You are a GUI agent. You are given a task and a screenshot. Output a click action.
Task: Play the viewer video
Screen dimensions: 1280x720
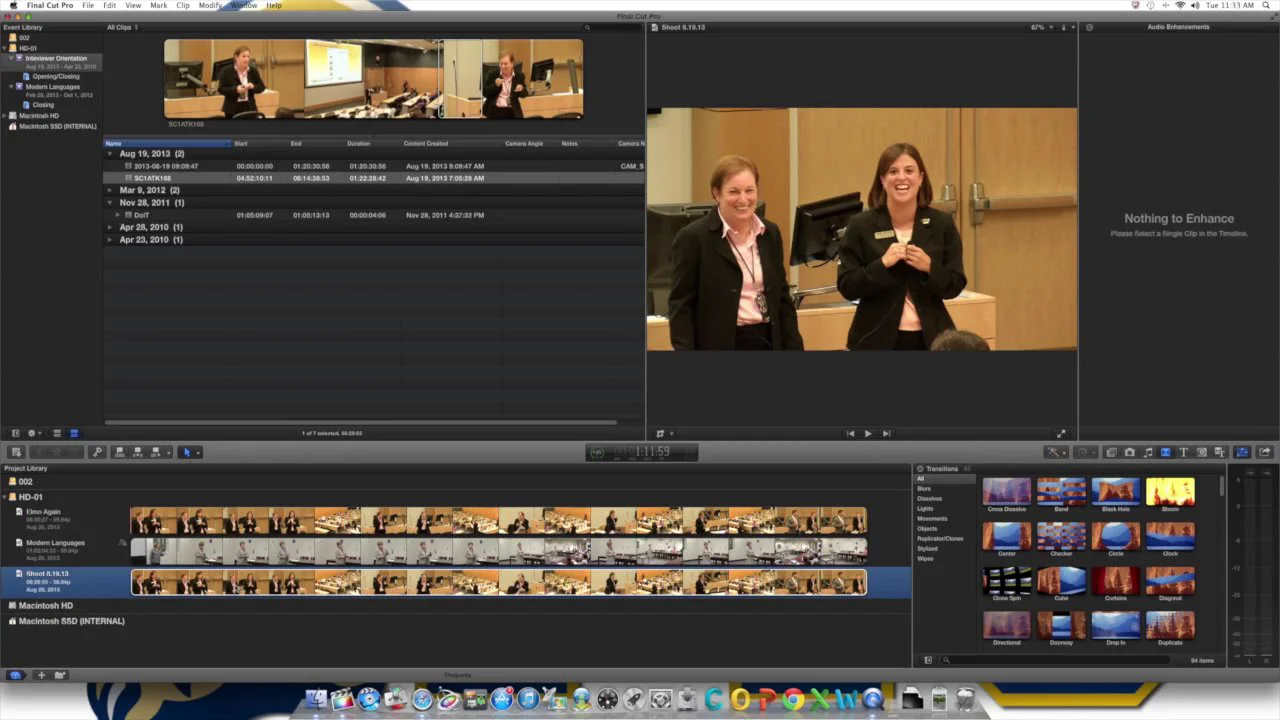point(868,434)
